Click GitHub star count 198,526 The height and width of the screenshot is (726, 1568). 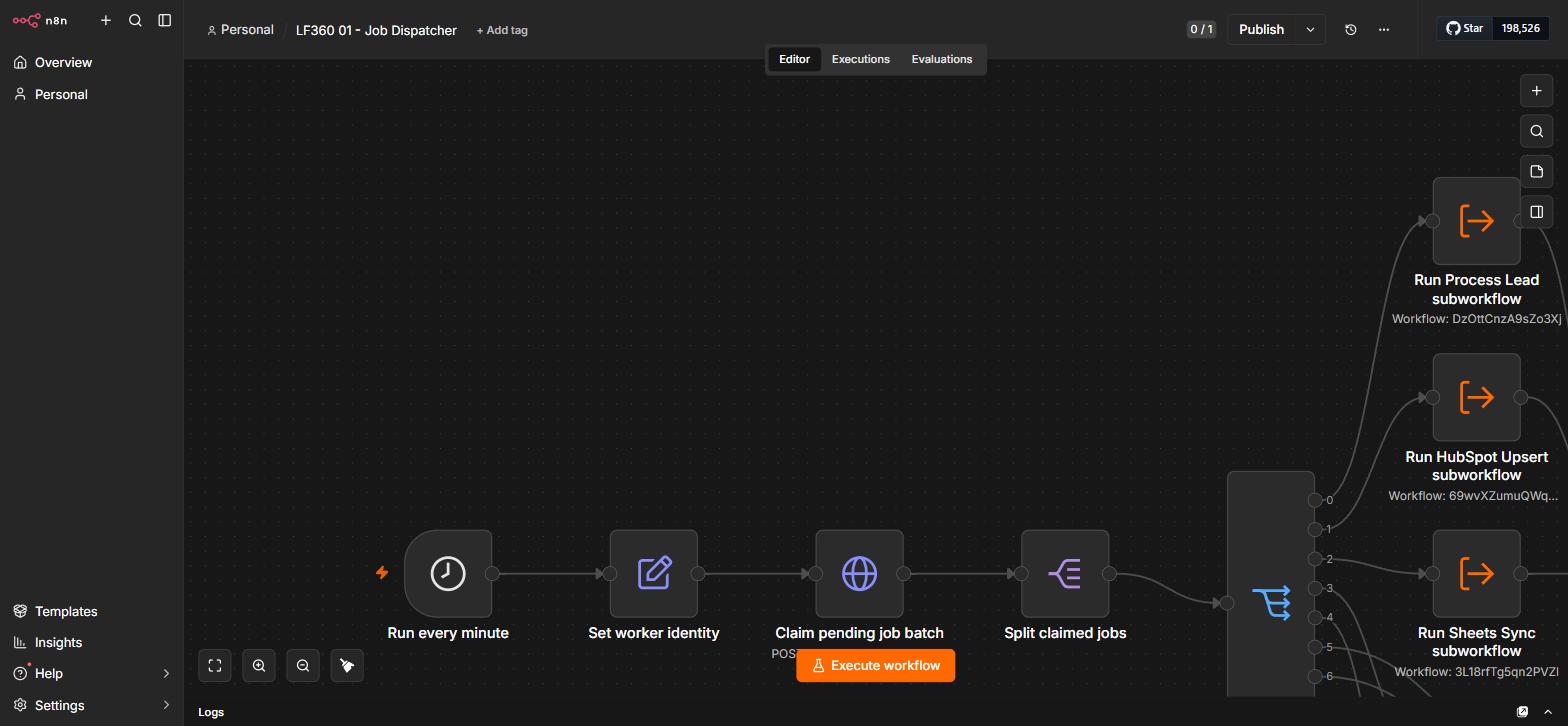pyautogui.click(x=1520, y=28)
